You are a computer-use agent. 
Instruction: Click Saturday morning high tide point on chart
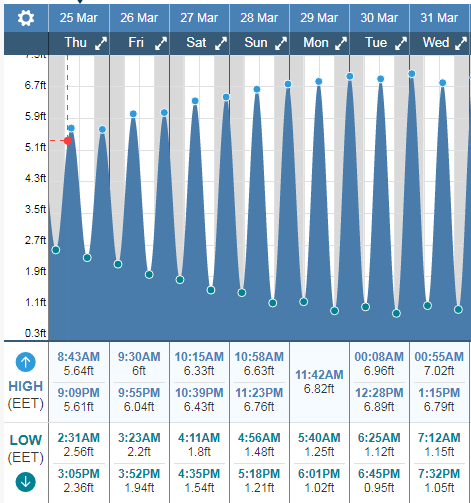195,101
